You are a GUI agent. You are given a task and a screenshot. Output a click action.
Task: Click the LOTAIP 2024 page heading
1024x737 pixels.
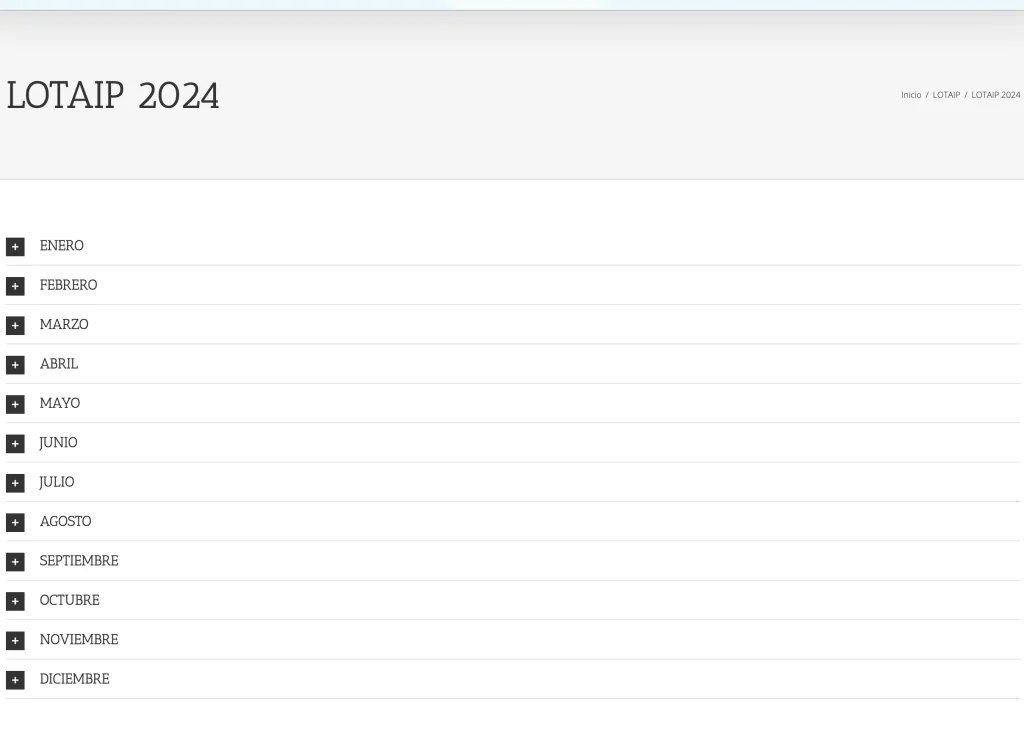tap(113, 96)
